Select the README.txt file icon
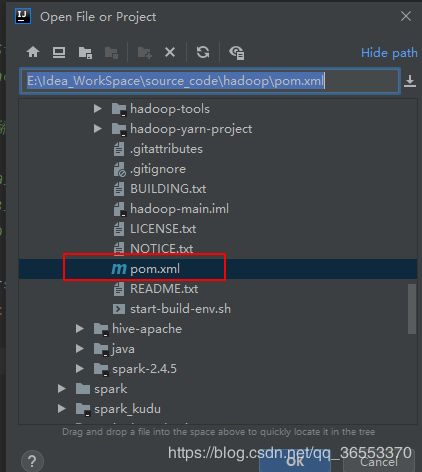Image resolution: width=422 pixels, height=472 pixels. point(119,289)
